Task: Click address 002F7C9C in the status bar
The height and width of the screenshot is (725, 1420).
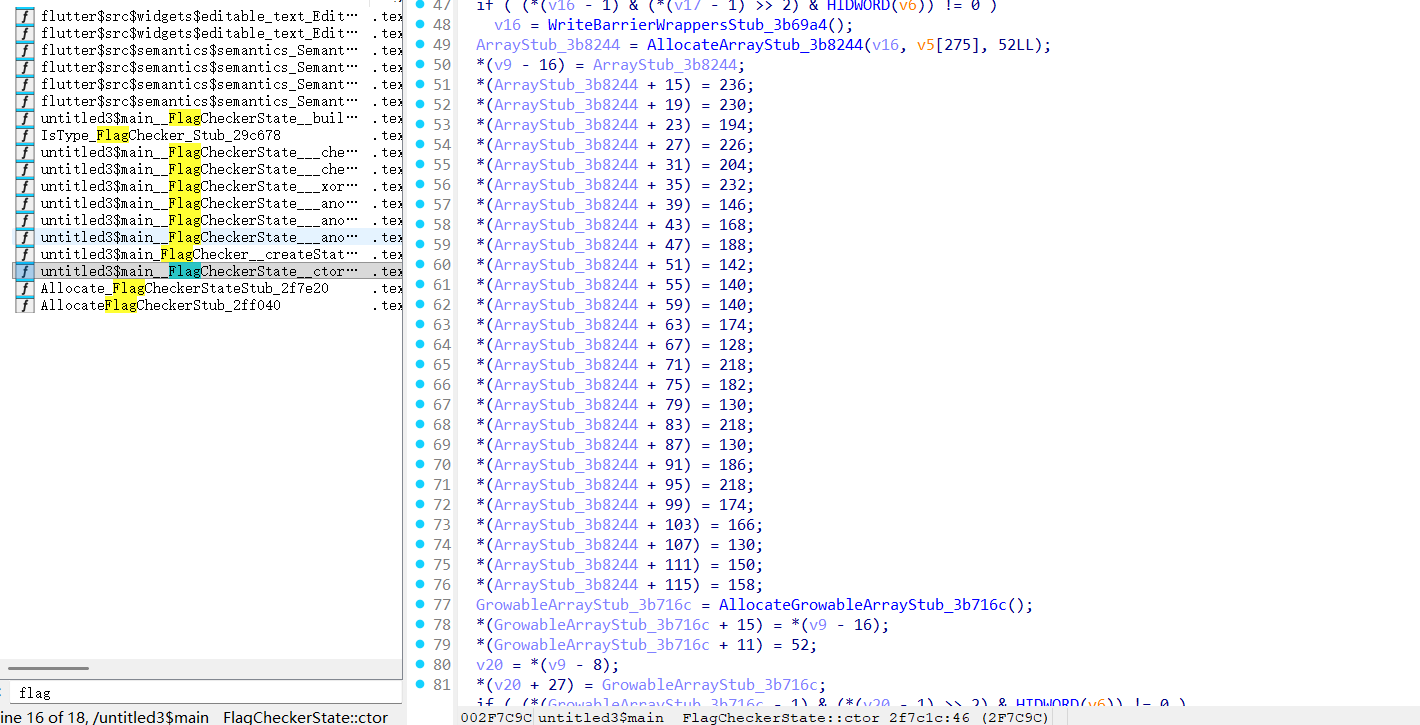Action: point(497,717)
